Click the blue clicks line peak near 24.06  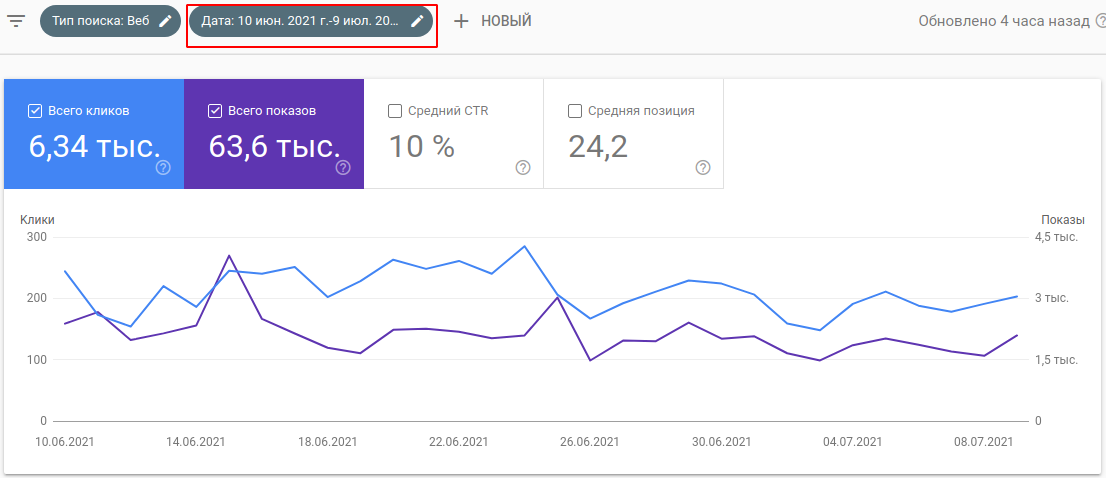[x=524, y=246]
